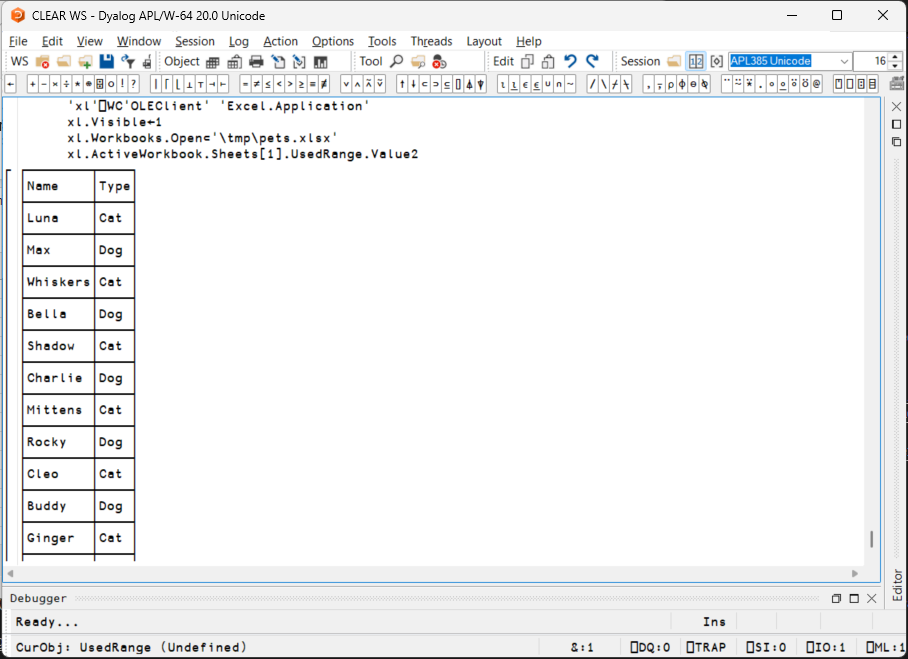
Task: Float the Debugger pane with restore icon
Action: (836, 598)
